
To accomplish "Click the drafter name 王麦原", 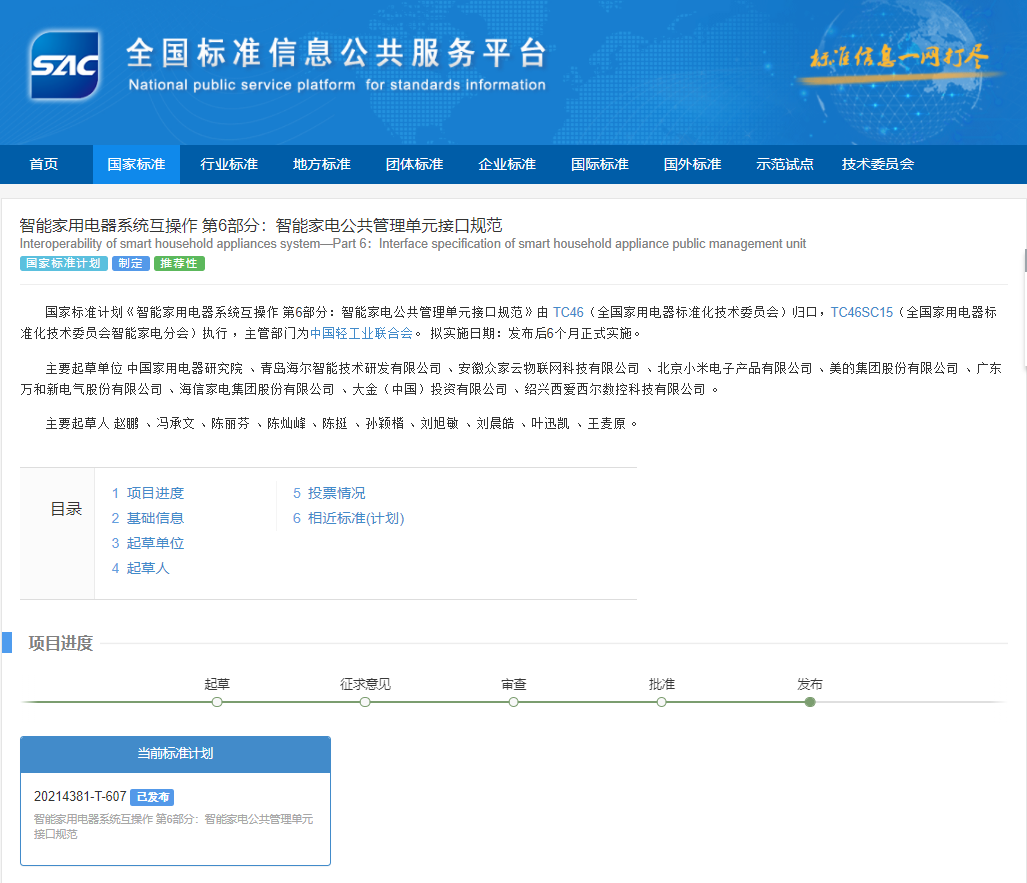I will 607,424.
